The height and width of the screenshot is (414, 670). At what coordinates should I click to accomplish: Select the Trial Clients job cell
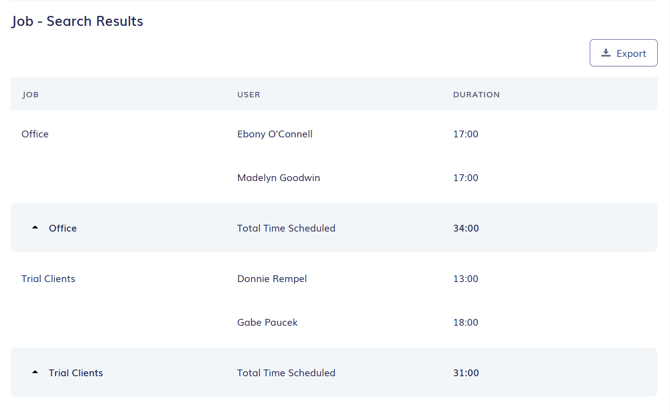[48, 279]
